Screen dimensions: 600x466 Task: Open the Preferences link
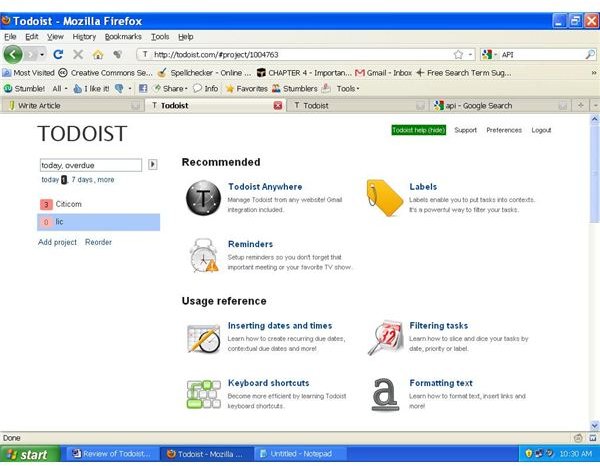[x=504, y=130]
